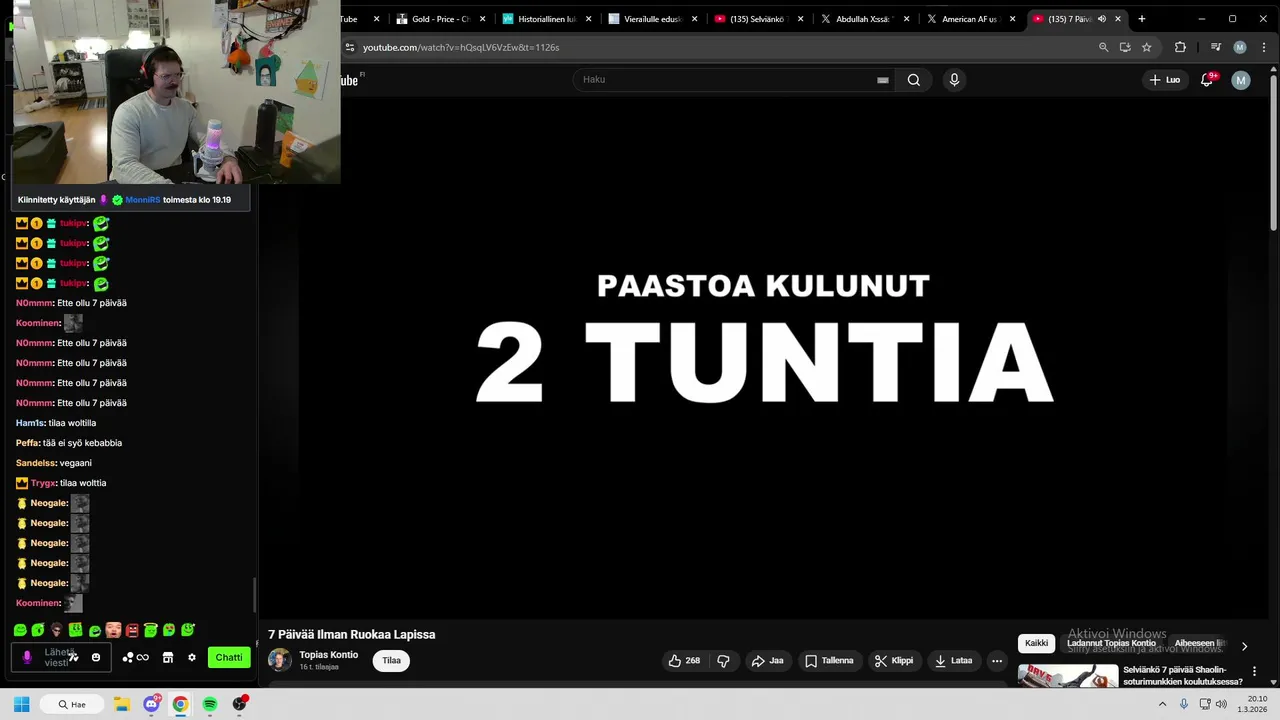Image resolution: width=1280 pixels, height=720 pixels.
Task: Share the video with Jaa
Action: [767, 660]
